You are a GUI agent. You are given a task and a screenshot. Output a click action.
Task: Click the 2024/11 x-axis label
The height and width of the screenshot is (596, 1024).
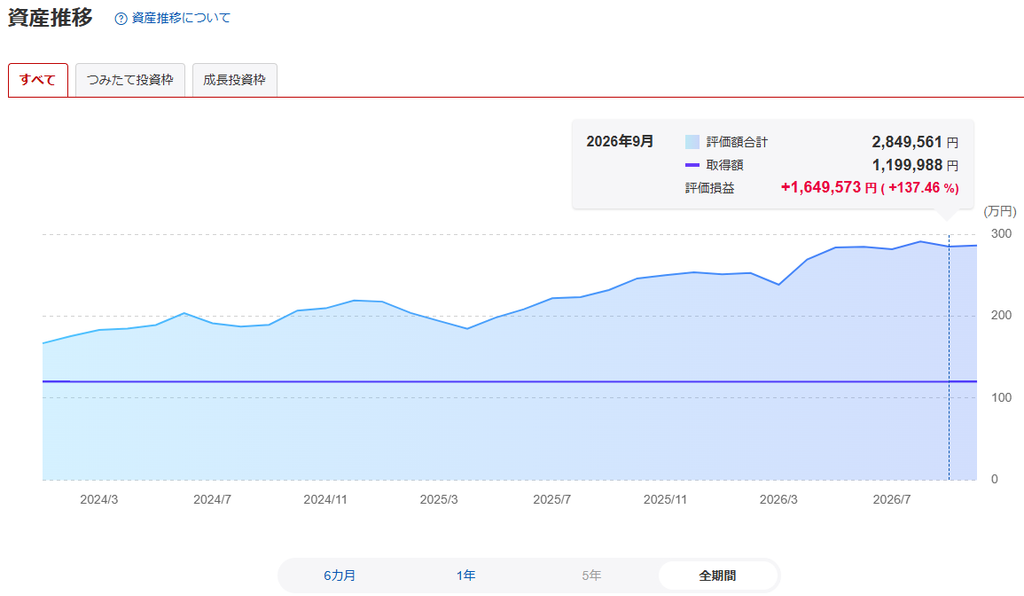click(325, 499)
